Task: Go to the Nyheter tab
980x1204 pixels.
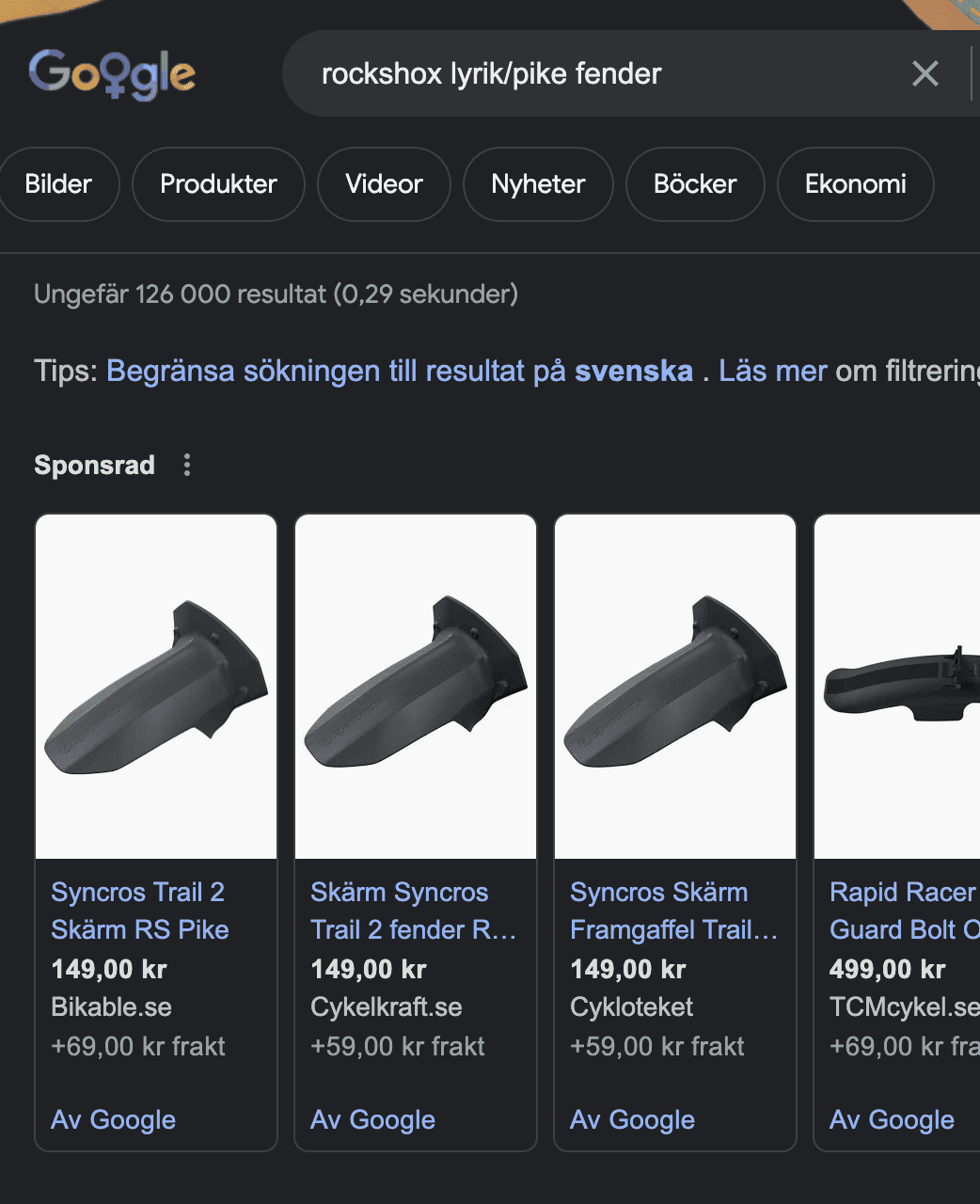Action: pyautogui.click(x=538, y=184)
